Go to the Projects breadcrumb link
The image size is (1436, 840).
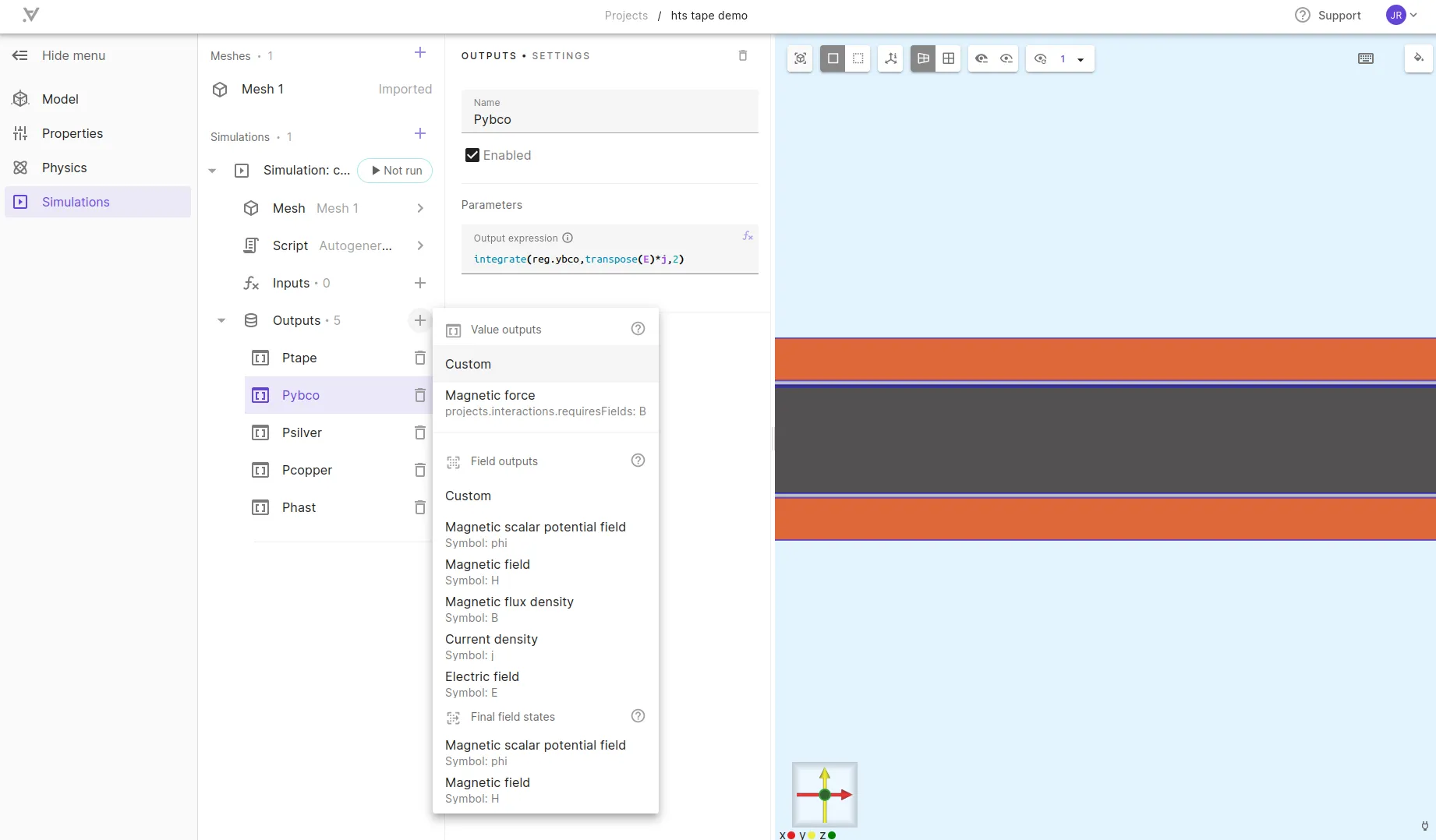626,16
